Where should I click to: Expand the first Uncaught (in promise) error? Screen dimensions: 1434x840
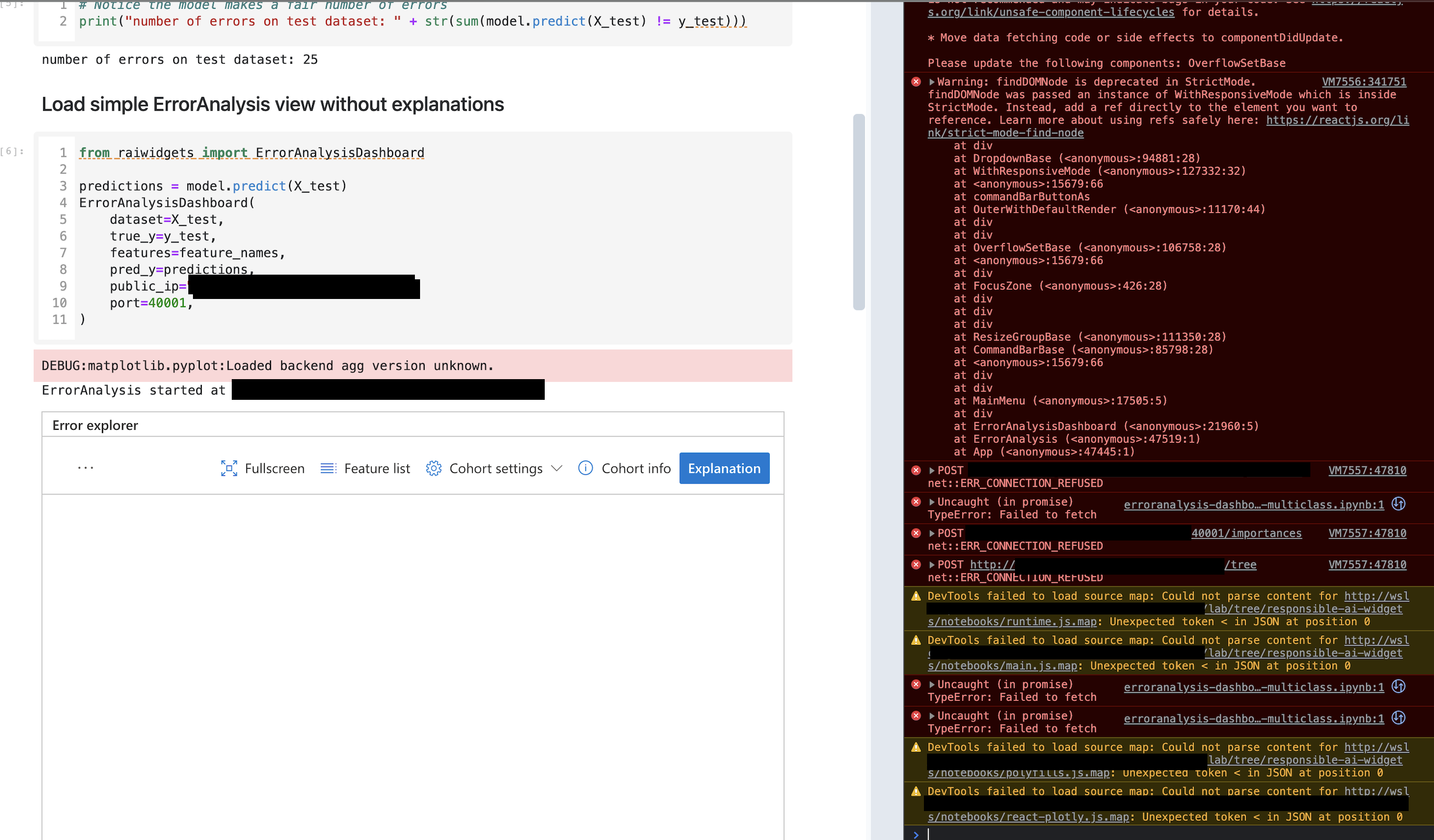point(932,502)
